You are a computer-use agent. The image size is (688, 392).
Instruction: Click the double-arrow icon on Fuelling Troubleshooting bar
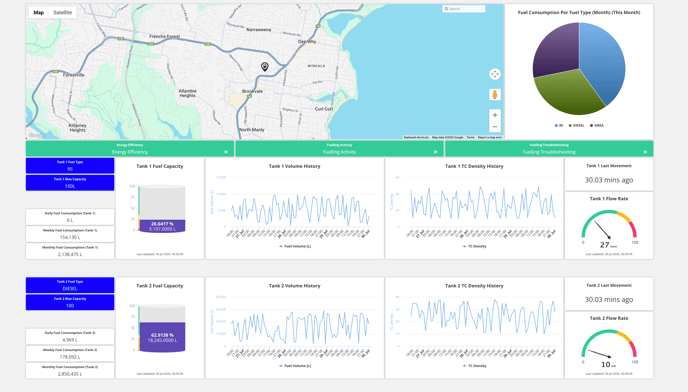pyautogui.click(x=645, y=152)
